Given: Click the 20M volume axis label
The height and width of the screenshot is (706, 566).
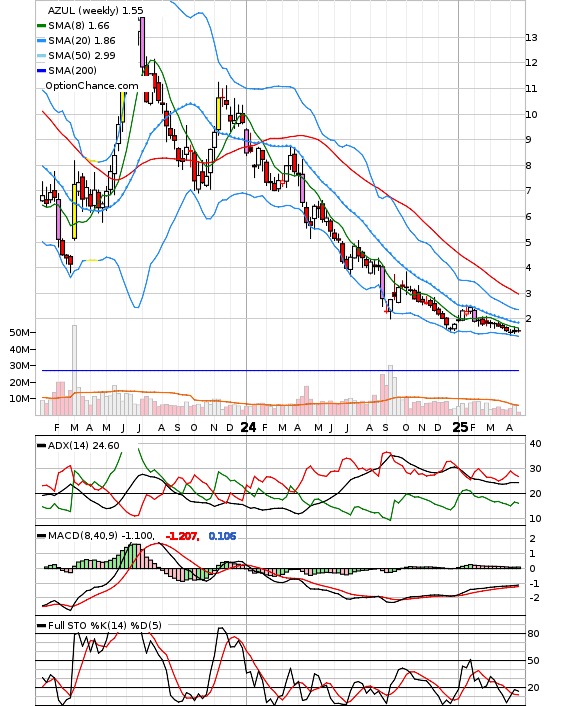Looking at the screenshot, I should [x=19, y=382].
